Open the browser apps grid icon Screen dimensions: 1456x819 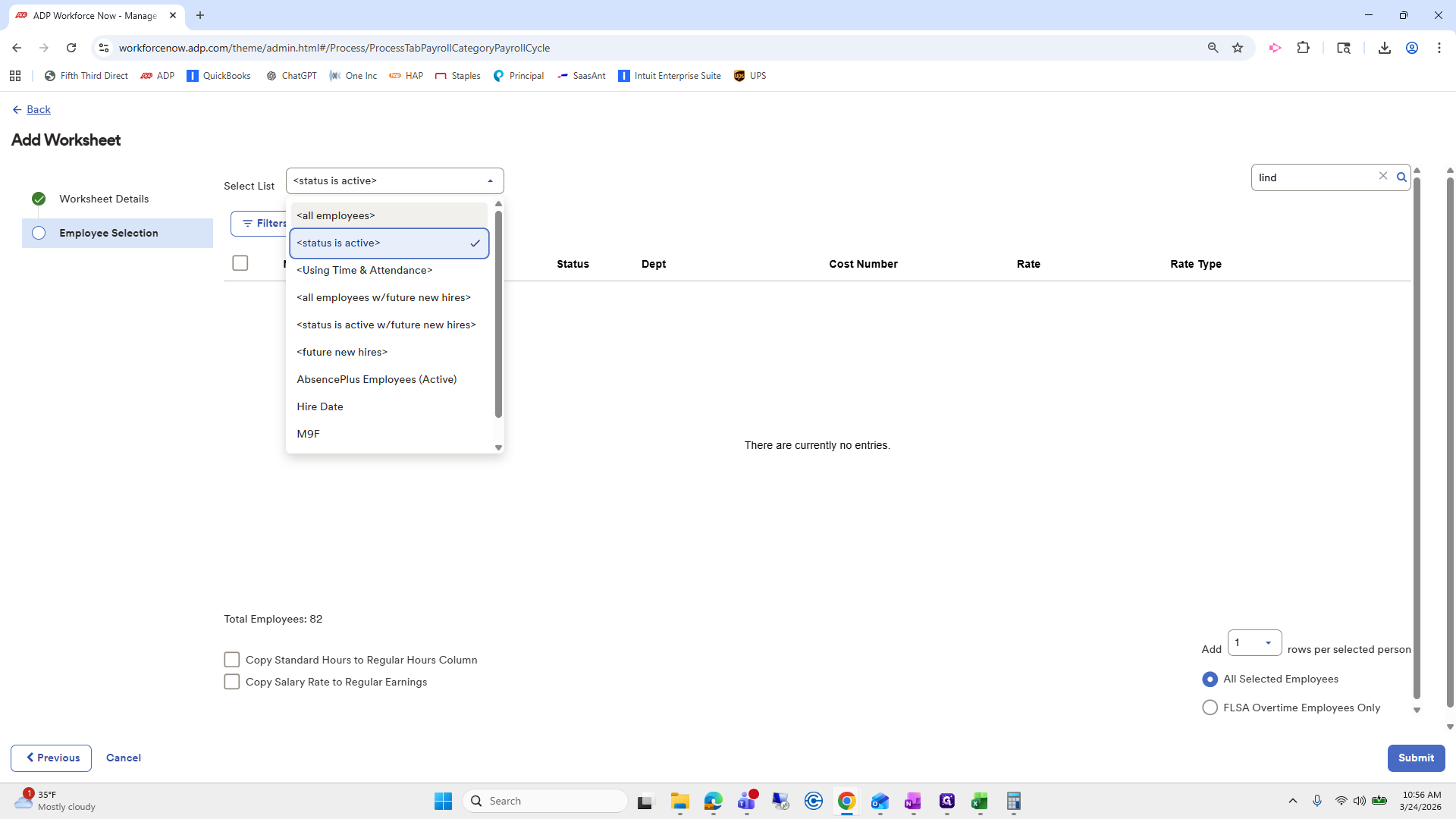[x=15, y=76]
